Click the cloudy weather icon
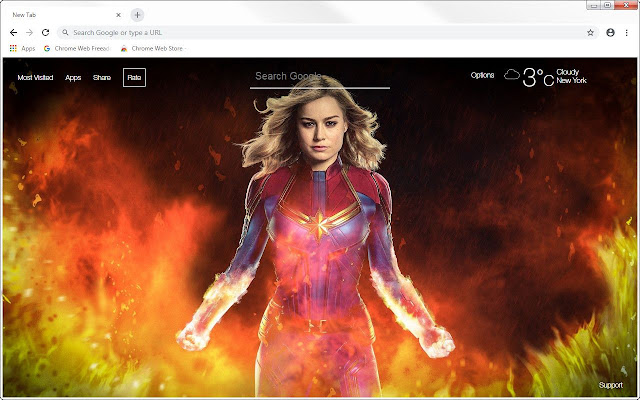Image resolution: width=640 pixels, height=400 pixels. (x=511, y=75)
